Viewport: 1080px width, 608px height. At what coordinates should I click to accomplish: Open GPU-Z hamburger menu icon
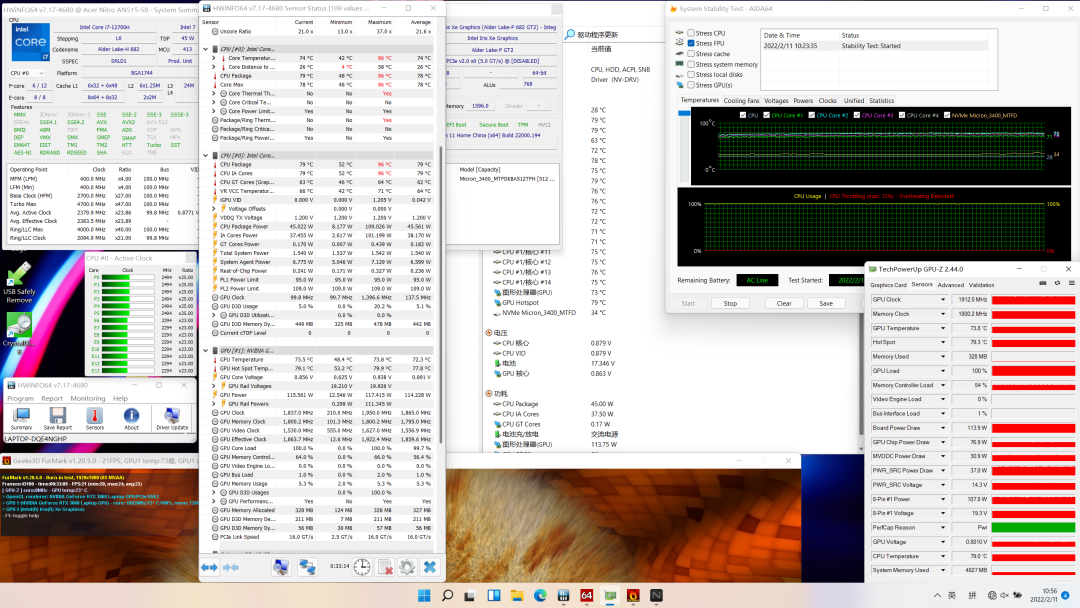(1072, 283)
